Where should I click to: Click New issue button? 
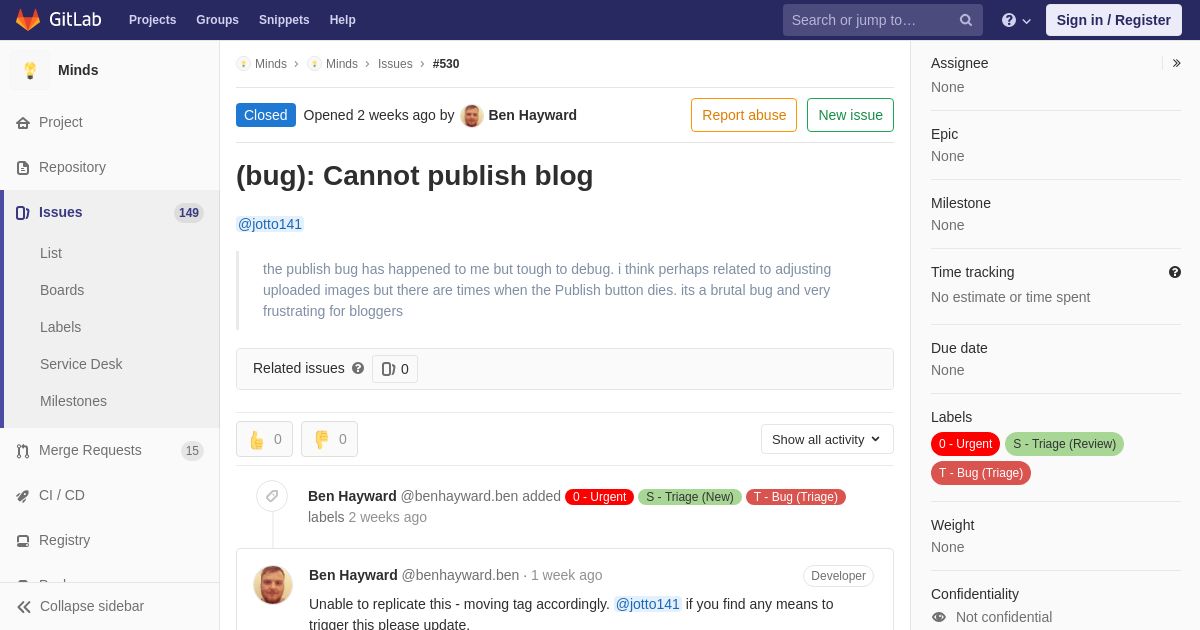pos(850,115)
